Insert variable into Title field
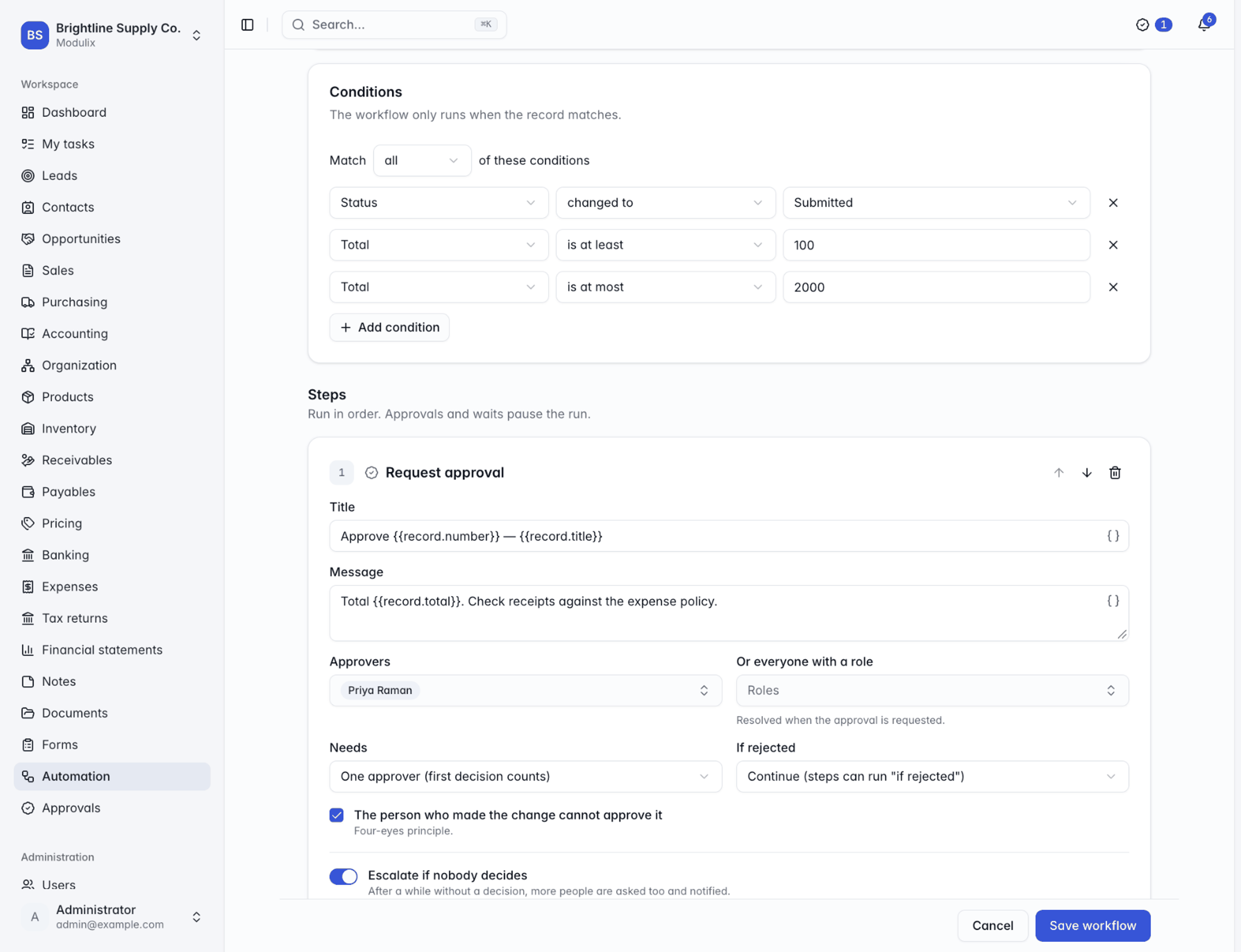This screenshot has height=952, width=1241. [x=1113, y=536]
